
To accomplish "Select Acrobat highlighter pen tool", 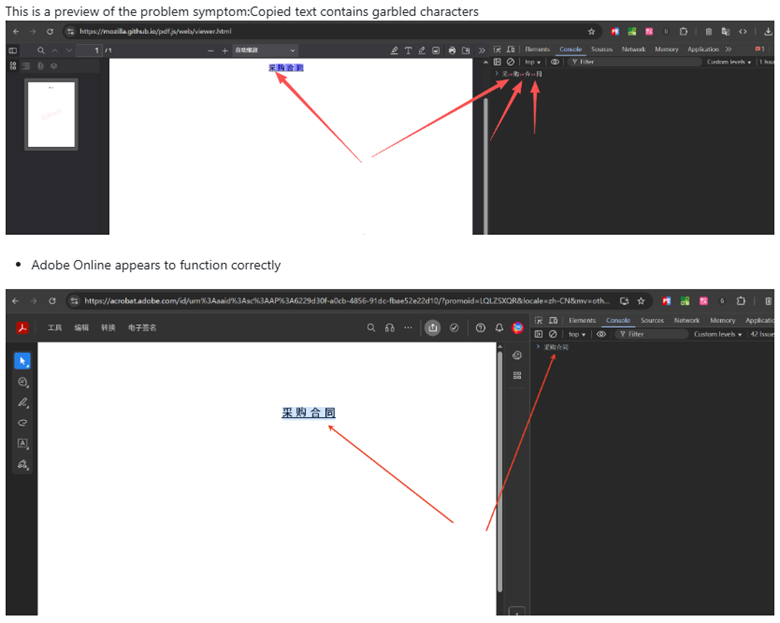I will [x=22, y=402].
